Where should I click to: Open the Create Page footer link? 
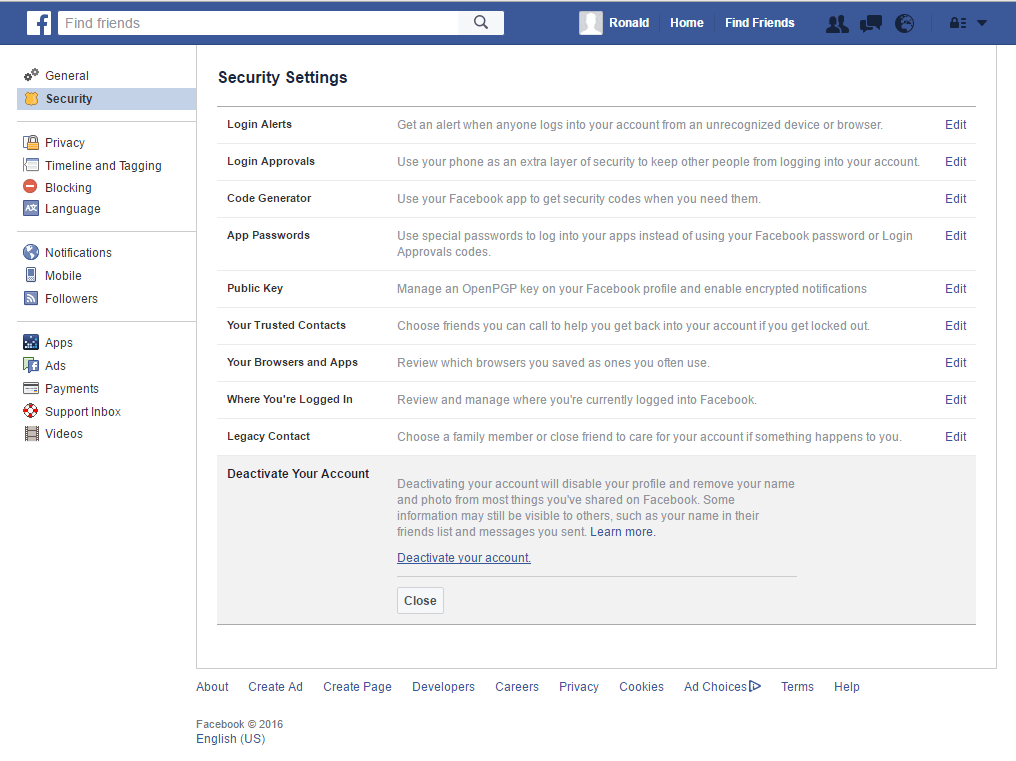[357, 686]
